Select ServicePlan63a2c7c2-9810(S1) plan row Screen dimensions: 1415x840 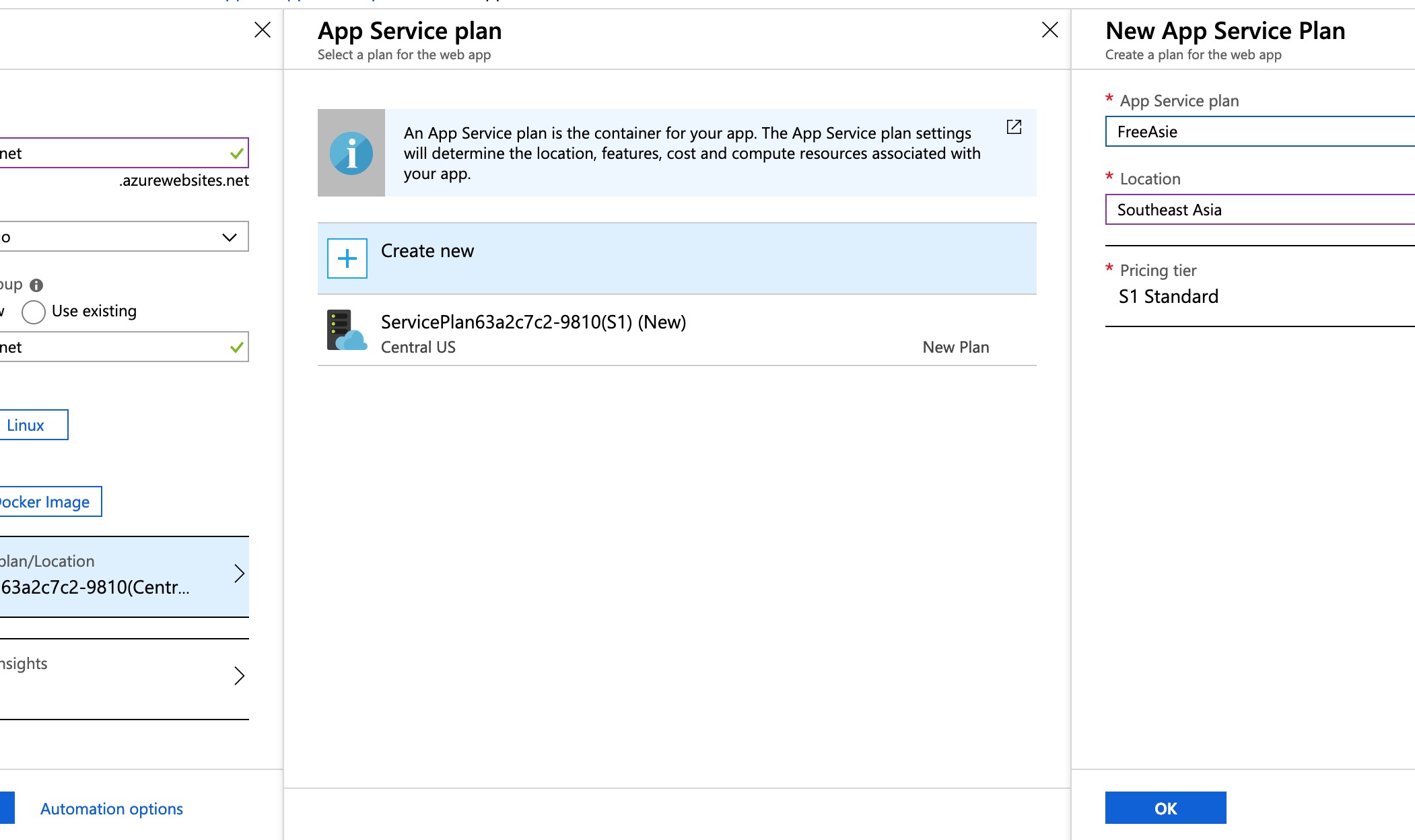pyautogui.click(x=676, y=334)
